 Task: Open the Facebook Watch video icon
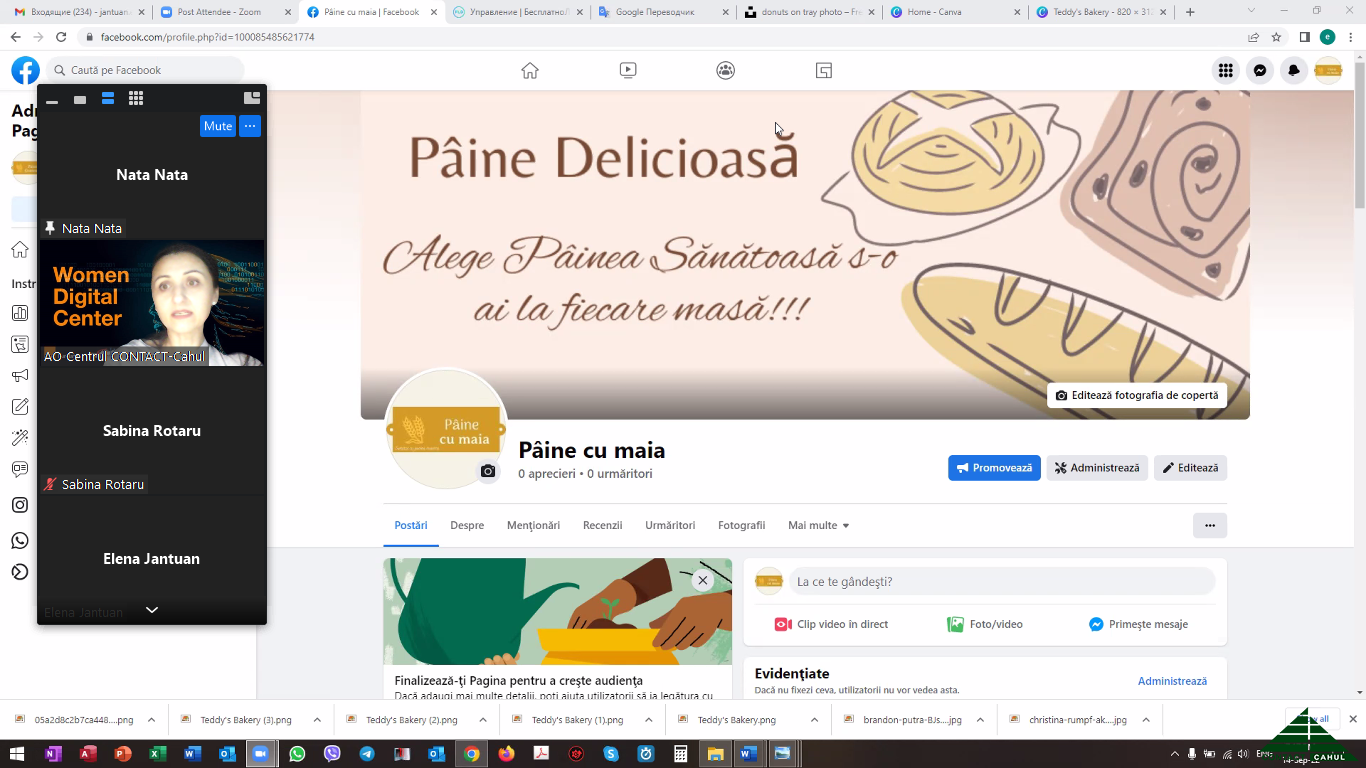628,70
